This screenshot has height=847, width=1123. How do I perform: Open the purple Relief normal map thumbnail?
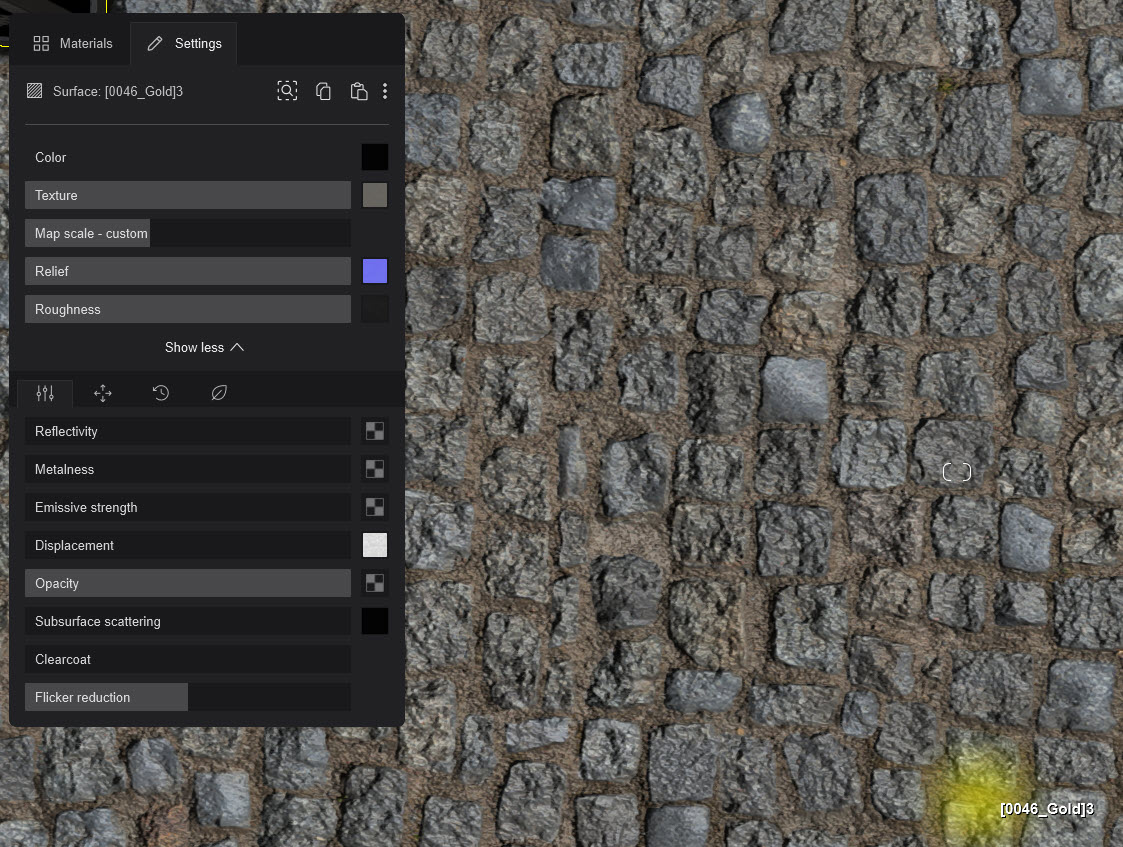(375, 271)
